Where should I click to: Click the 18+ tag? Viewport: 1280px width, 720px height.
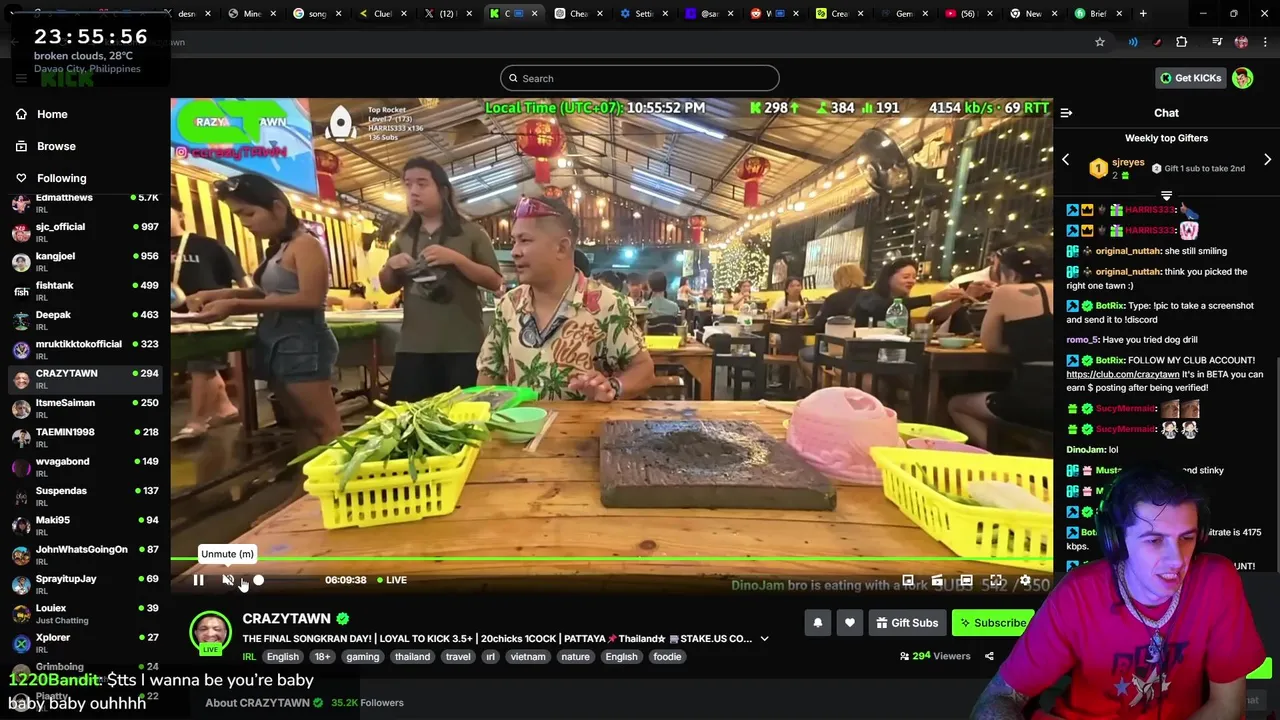[x=322, y=657]
